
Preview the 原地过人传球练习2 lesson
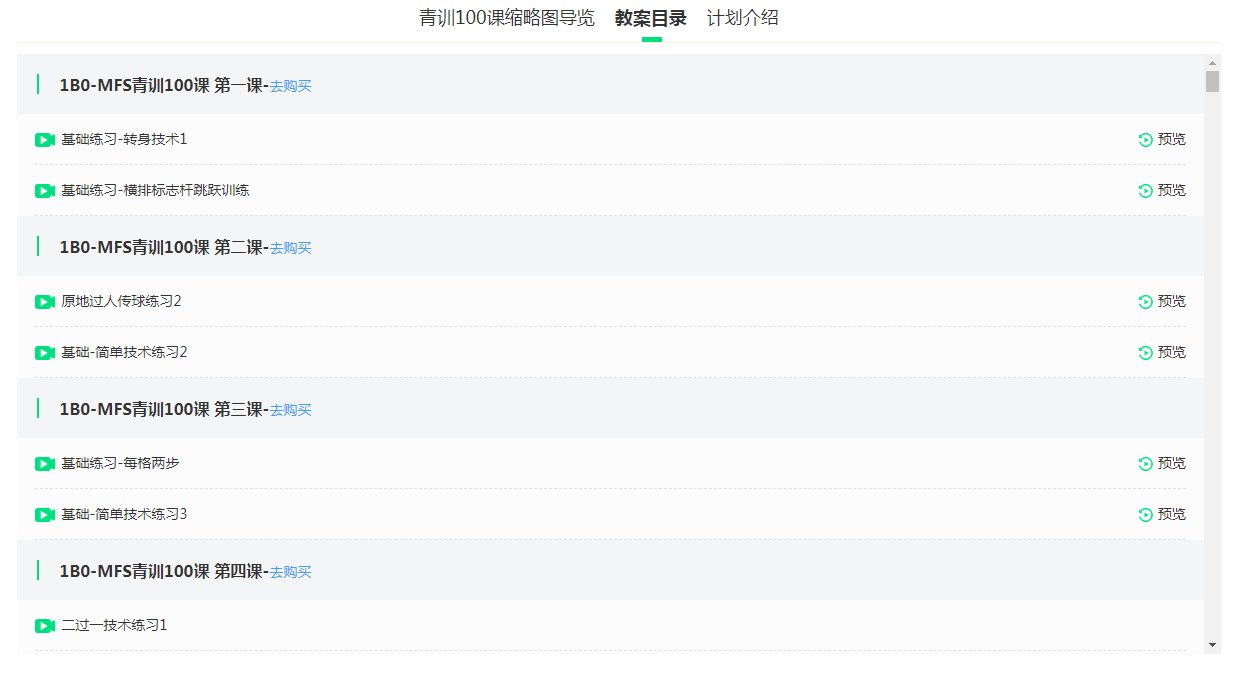1162,302
